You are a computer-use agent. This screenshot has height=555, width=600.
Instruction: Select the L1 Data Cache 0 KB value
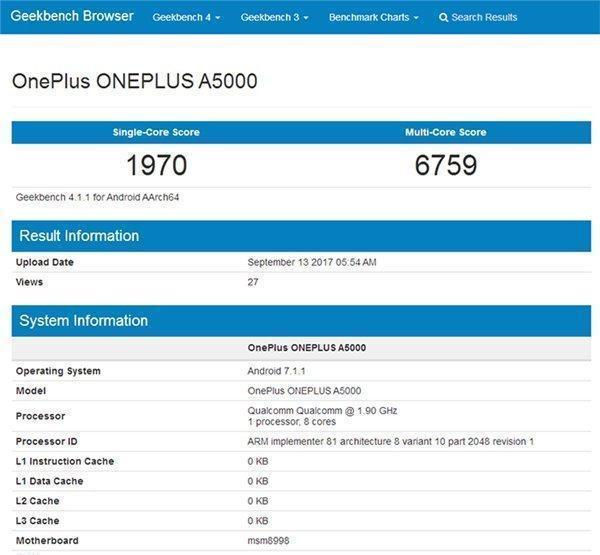tap(258, 481)
